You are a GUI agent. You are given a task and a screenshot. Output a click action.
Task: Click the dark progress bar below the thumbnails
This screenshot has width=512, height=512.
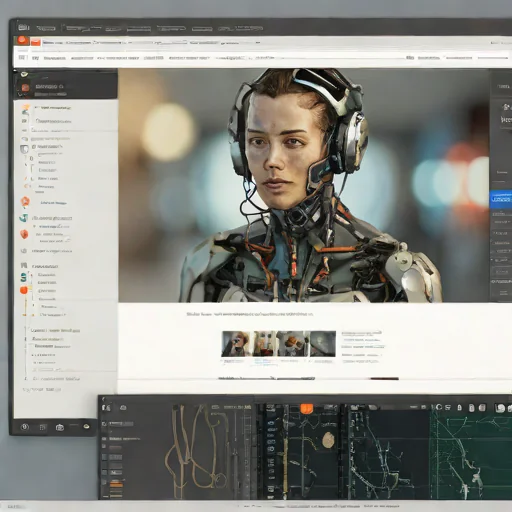(266, 378)
